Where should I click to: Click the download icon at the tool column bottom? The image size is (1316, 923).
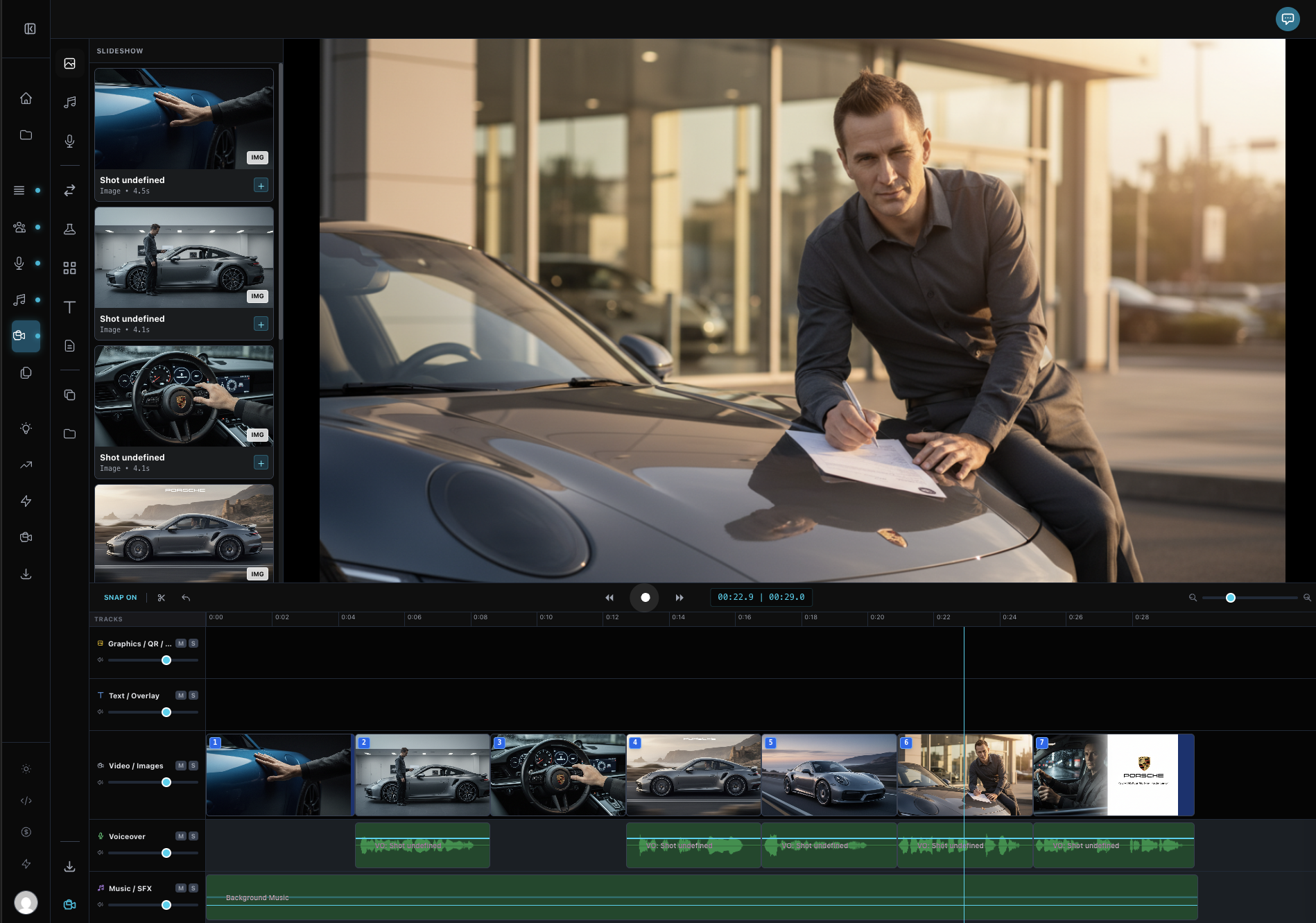(x=70, y=866)
